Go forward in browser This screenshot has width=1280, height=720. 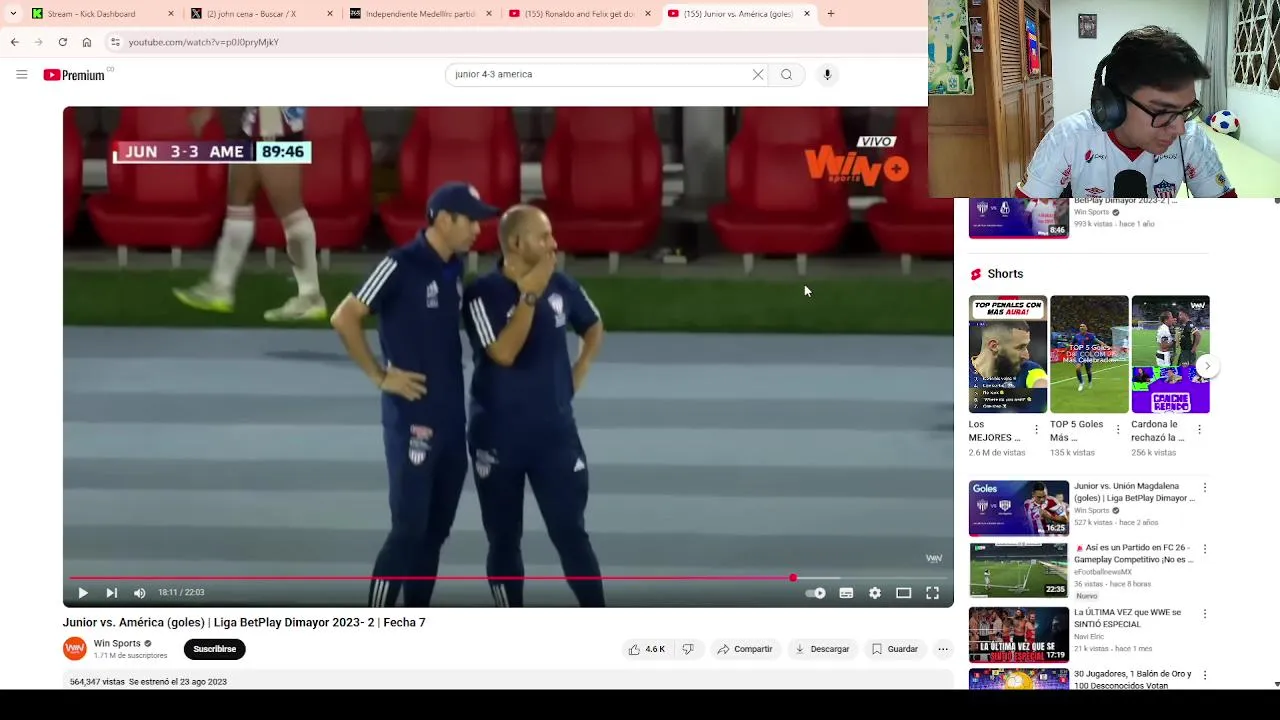38,42
